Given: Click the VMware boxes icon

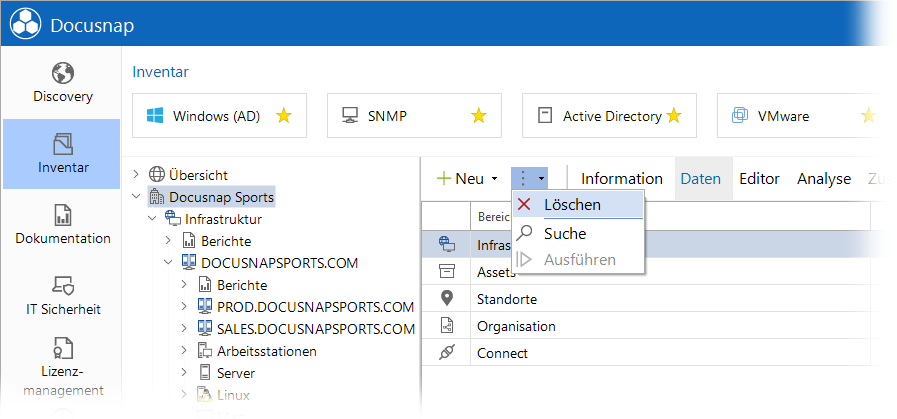Looking at the screenshot, I should pyautogui.click(x=740, y=116).
